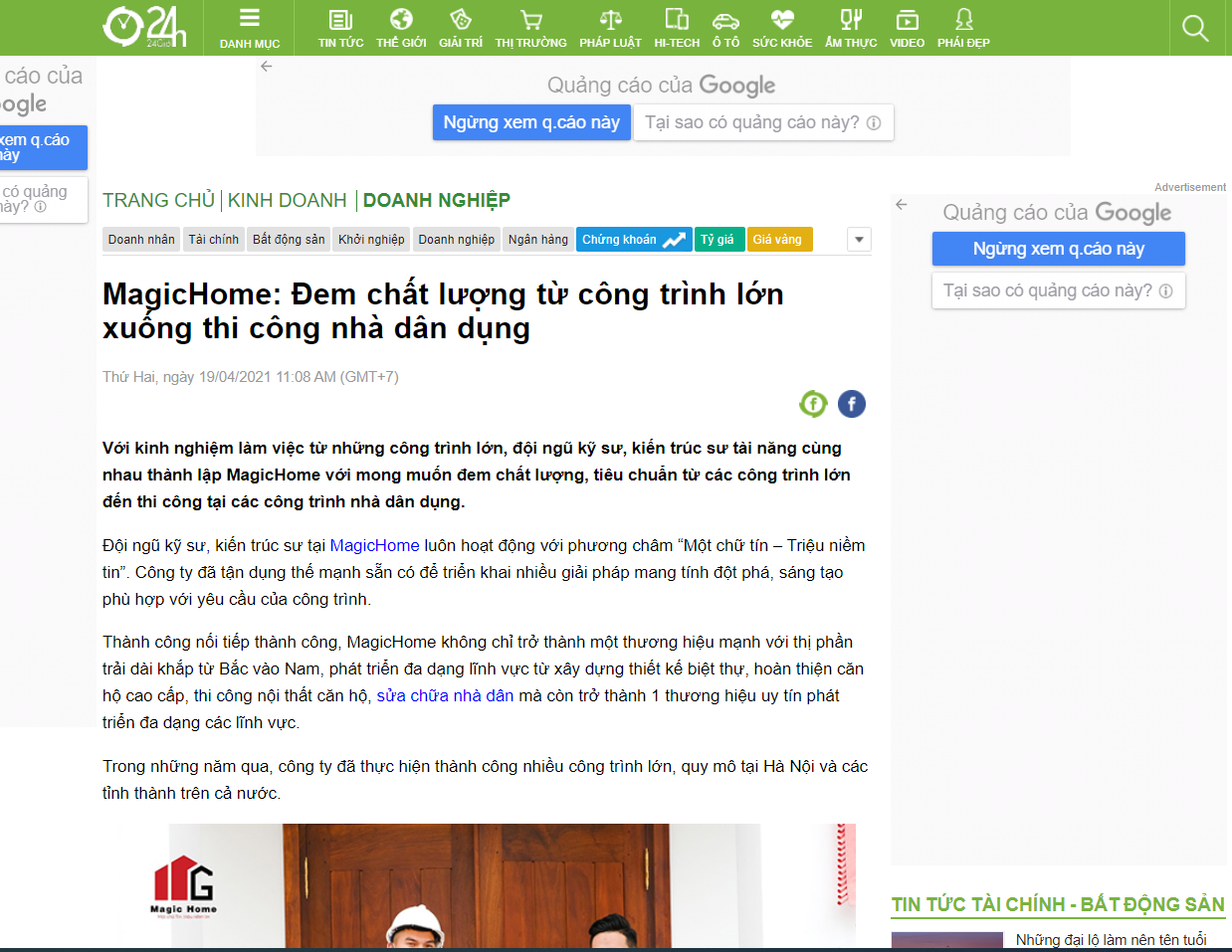Image resolution: width=1232 pixels, height=952 pixels.
Task: Follow the sửa chữa nhà dân link
Action: pyautogui.click(x=445, y=696)
